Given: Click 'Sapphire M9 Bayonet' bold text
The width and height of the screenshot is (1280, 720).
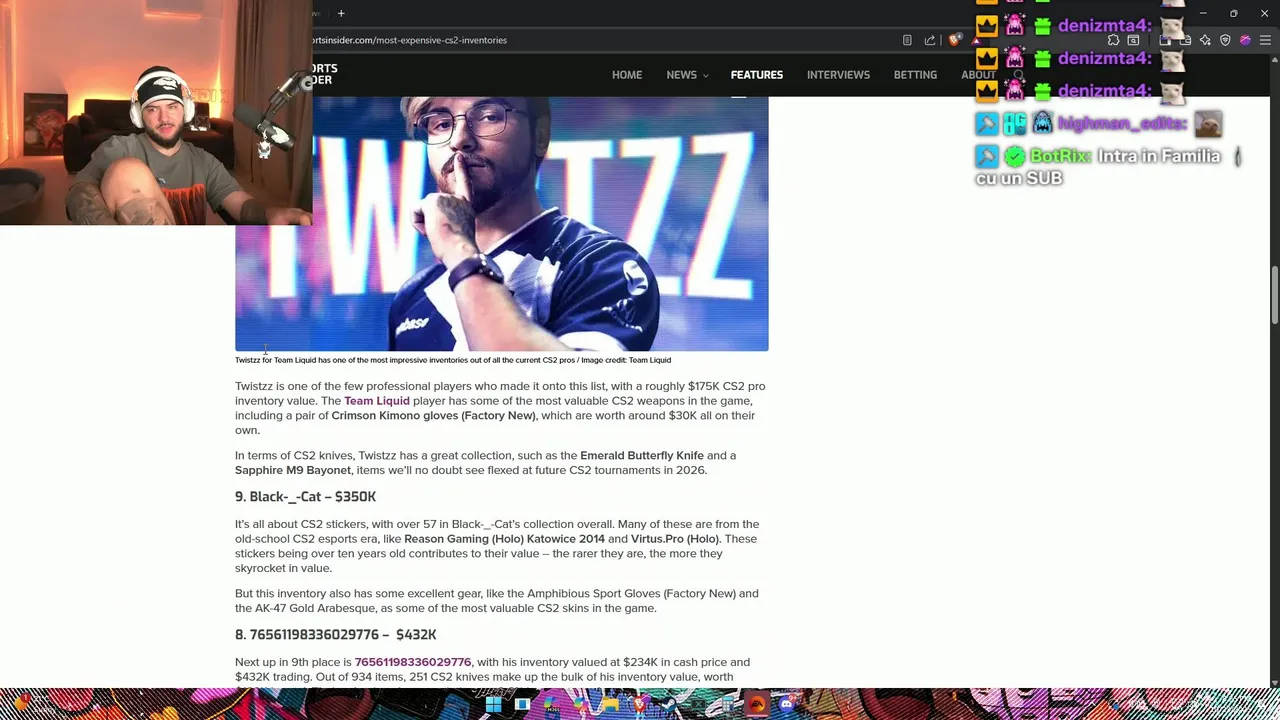Looking at the screenshot, I should 293,470.
